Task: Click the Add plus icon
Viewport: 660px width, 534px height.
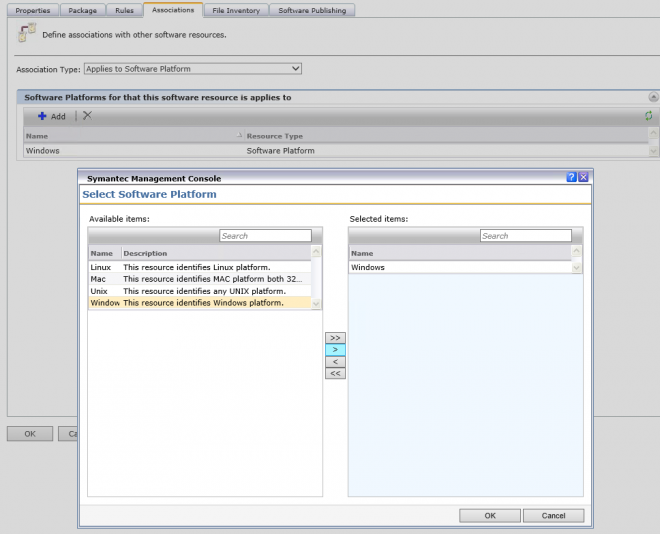Action: coord(42,116)
